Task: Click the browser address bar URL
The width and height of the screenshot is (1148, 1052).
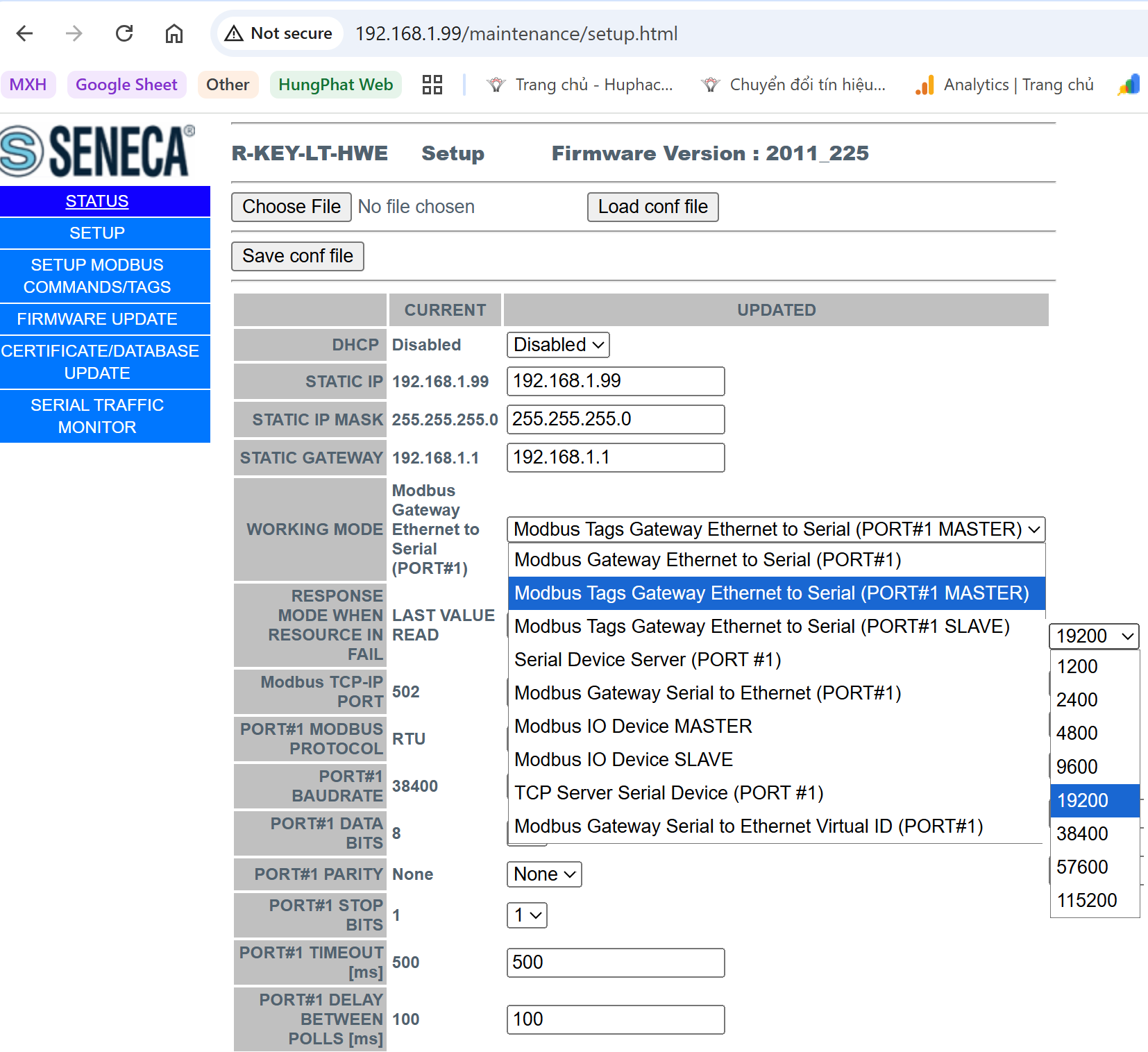Action: pyautogui.click(x=516, y=33)
